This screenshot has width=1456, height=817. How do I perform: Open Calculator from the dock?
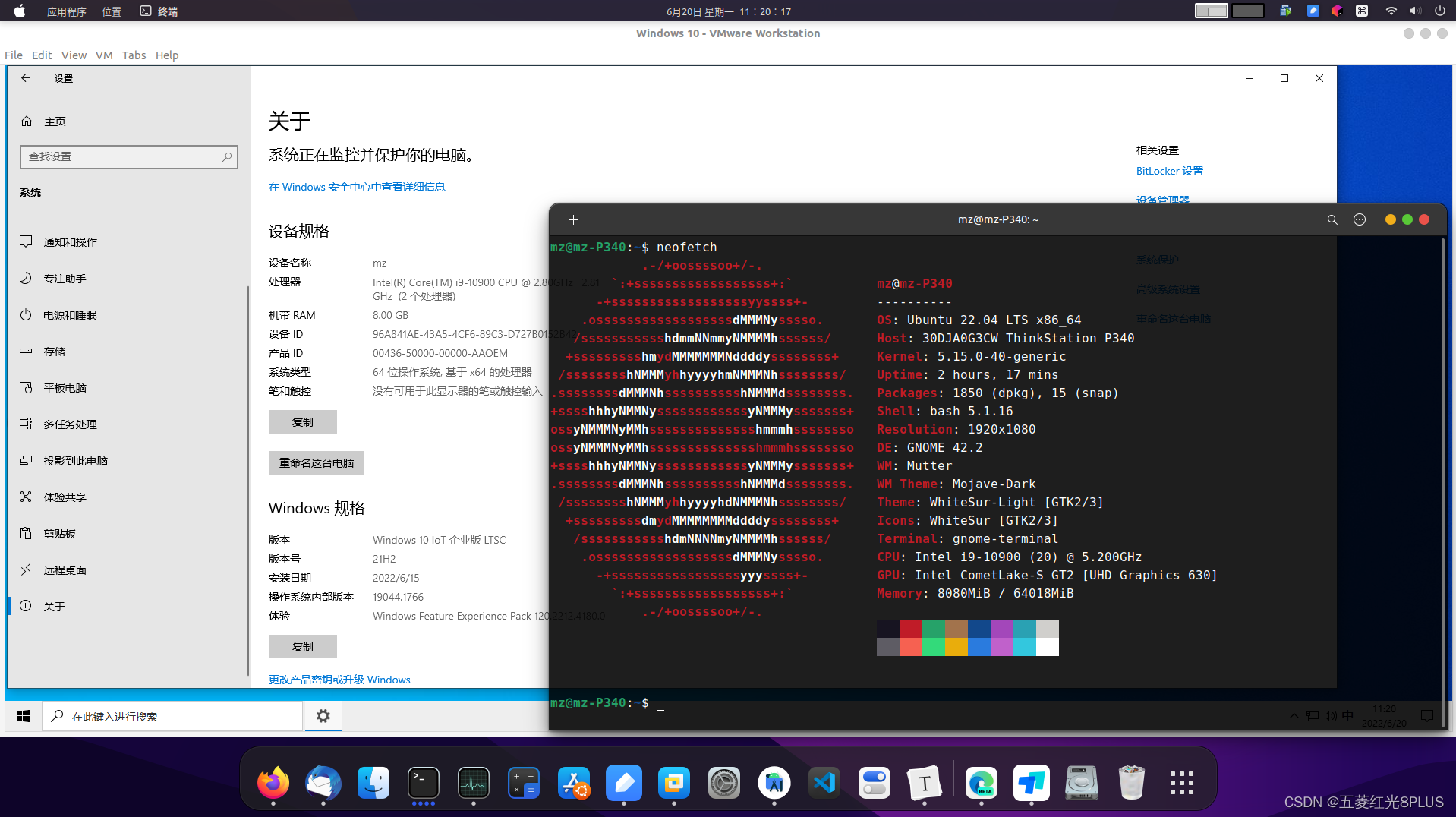524,782
